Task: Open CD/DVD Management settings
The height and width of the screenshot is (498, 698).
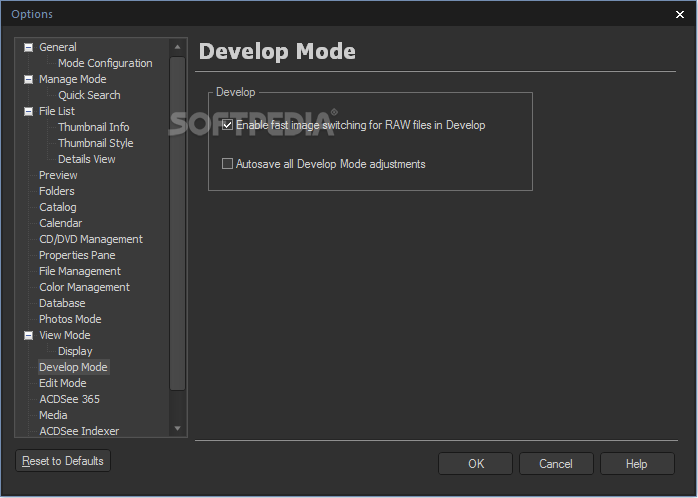Action: pos(91,239)
